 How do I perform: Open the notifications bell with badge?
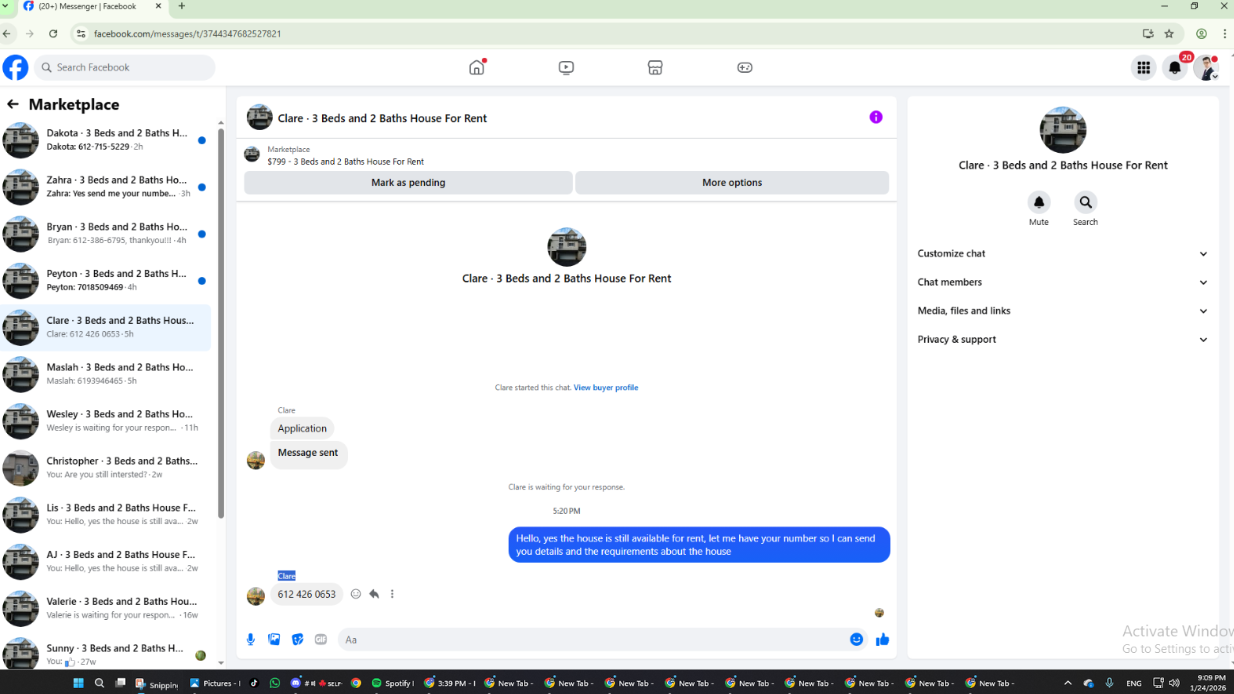click(x=1176, y=68)
